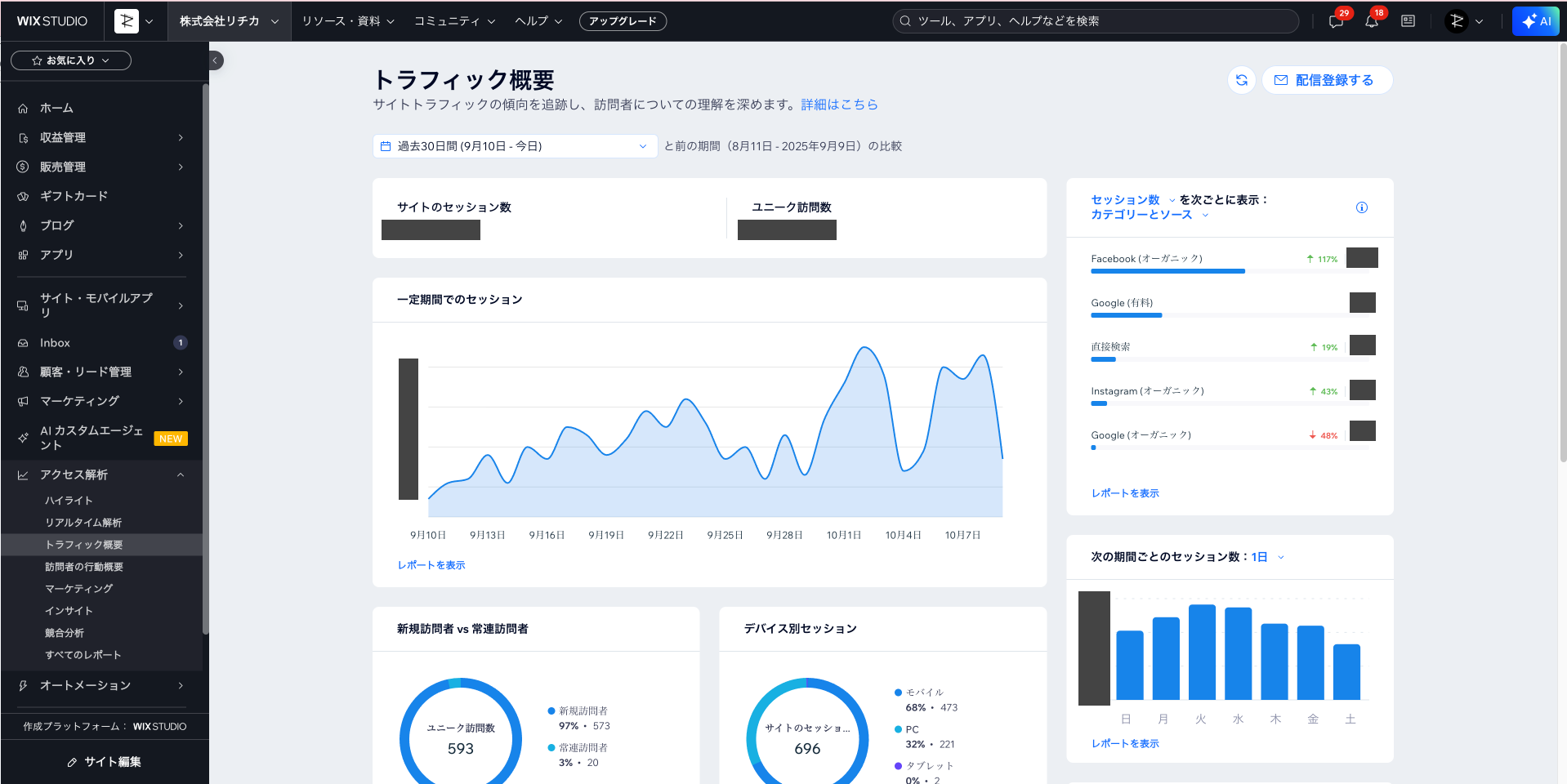The width and height of the screenshot is (1567, 784).
Task: Expand the お気に入り favorites dropdown
Action: tap(71, 60)
